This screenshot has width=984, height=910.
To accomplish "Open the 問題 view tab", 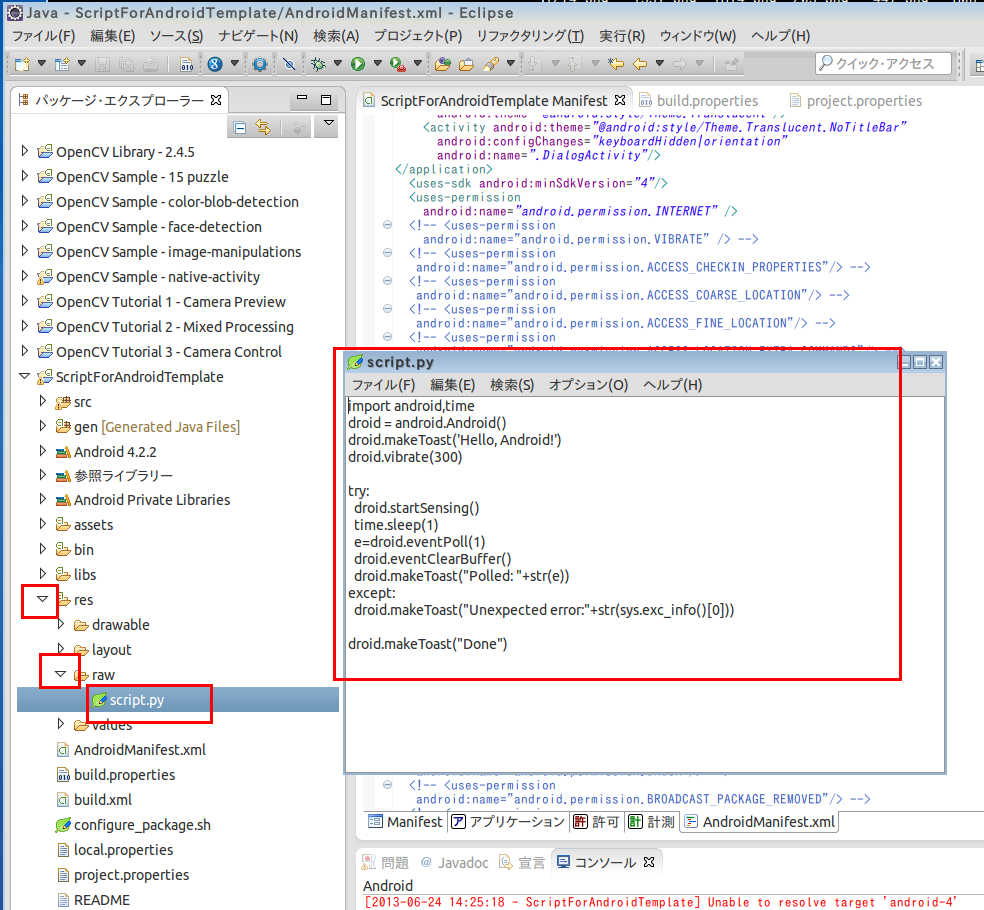I will pos(385,863).
